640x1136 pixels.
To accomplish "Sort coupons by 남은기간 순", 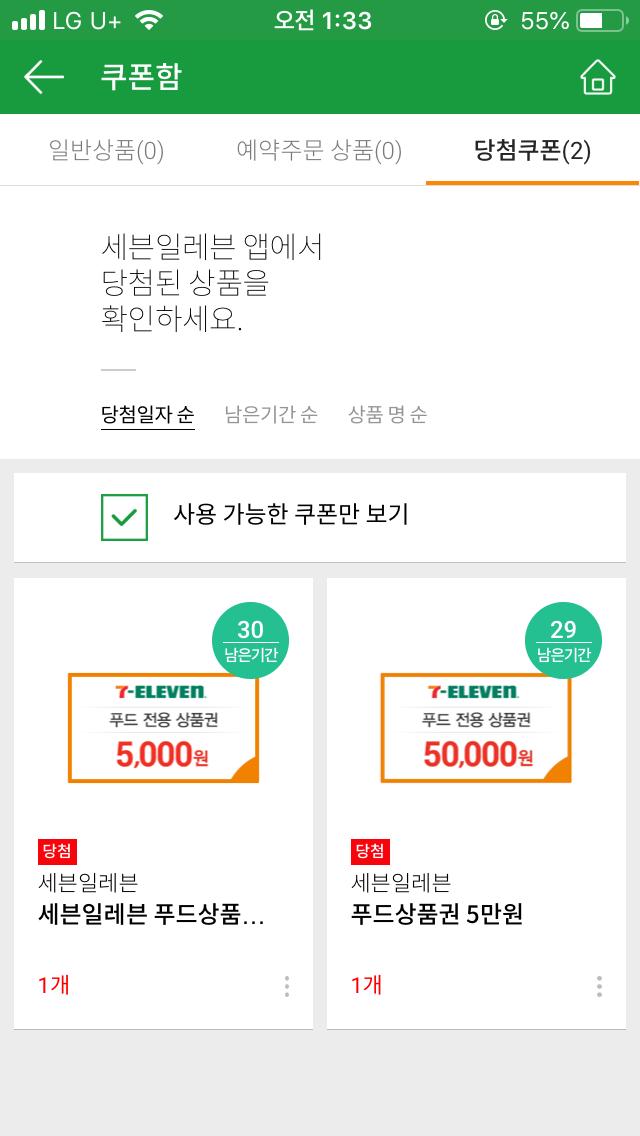I will pos(271,415).
